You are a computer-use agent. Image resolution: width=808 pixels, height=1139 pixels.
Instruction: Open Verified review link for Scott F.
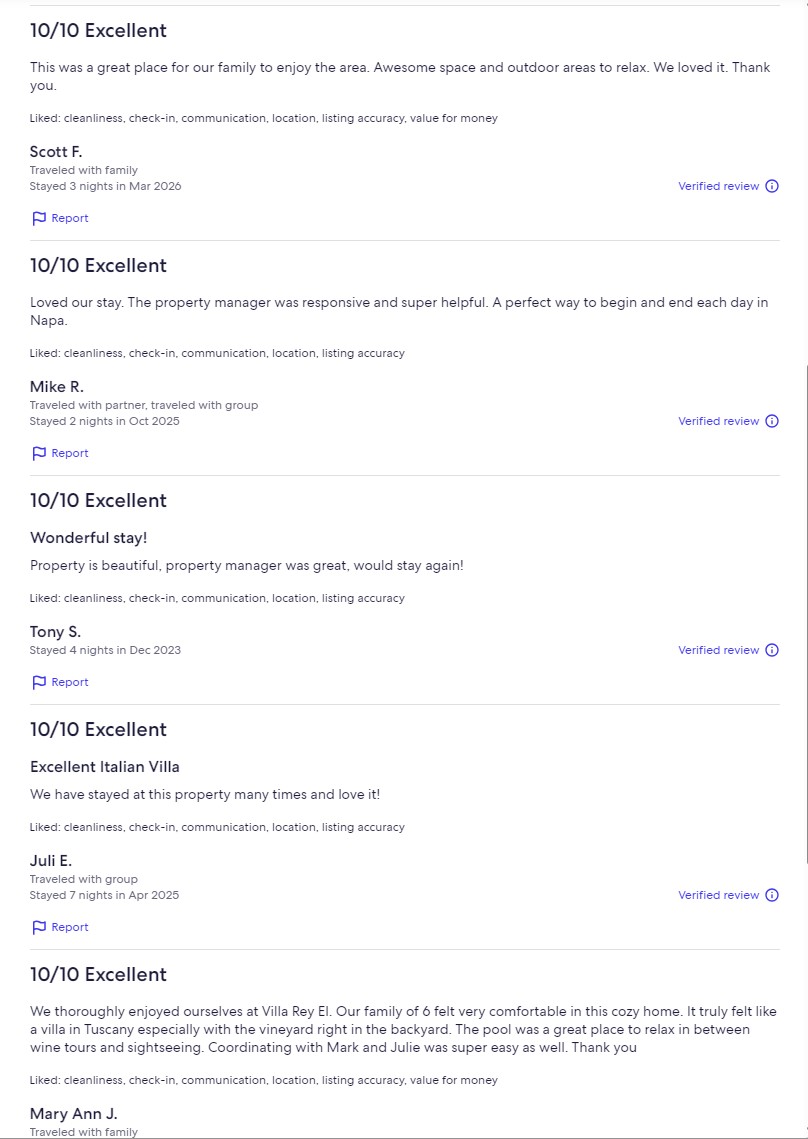pyautogui.click(x=719, y=186)
